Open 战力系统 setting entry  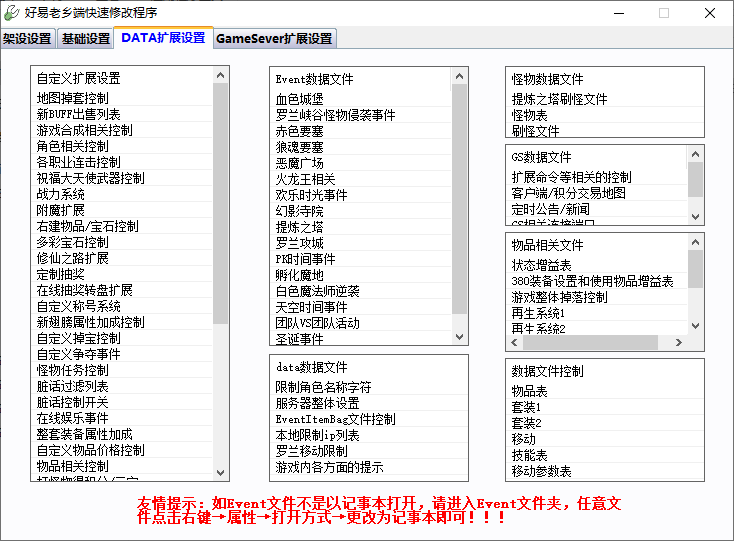(61, 194)
